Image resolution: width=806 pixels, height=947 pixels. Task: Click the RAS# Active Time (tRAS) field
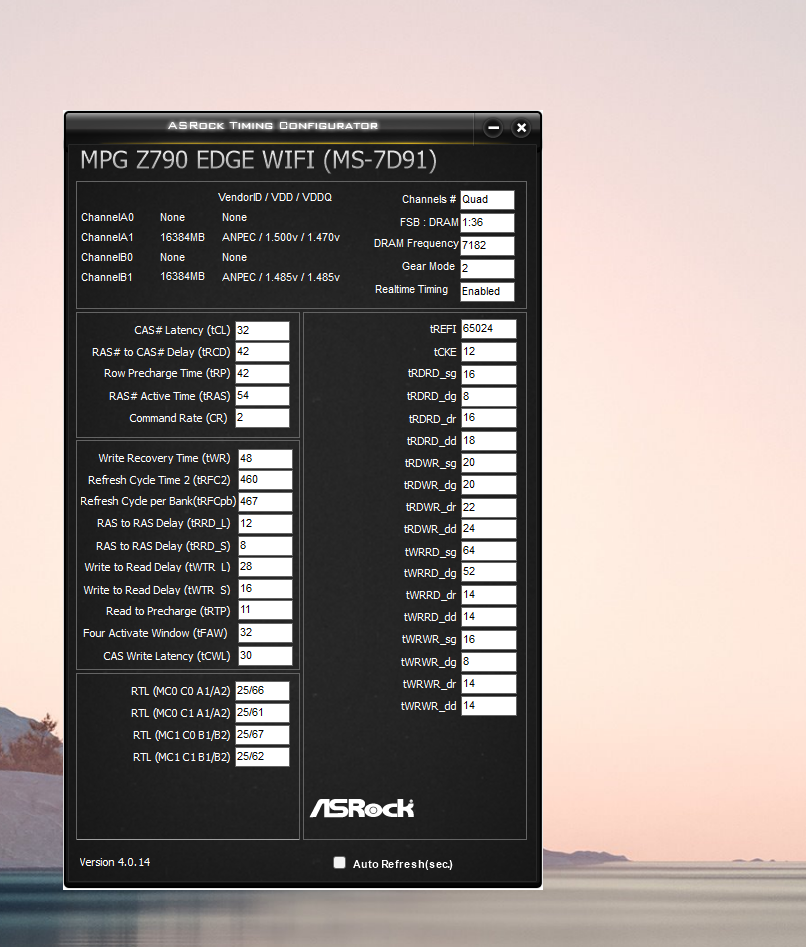coord(262,396)
